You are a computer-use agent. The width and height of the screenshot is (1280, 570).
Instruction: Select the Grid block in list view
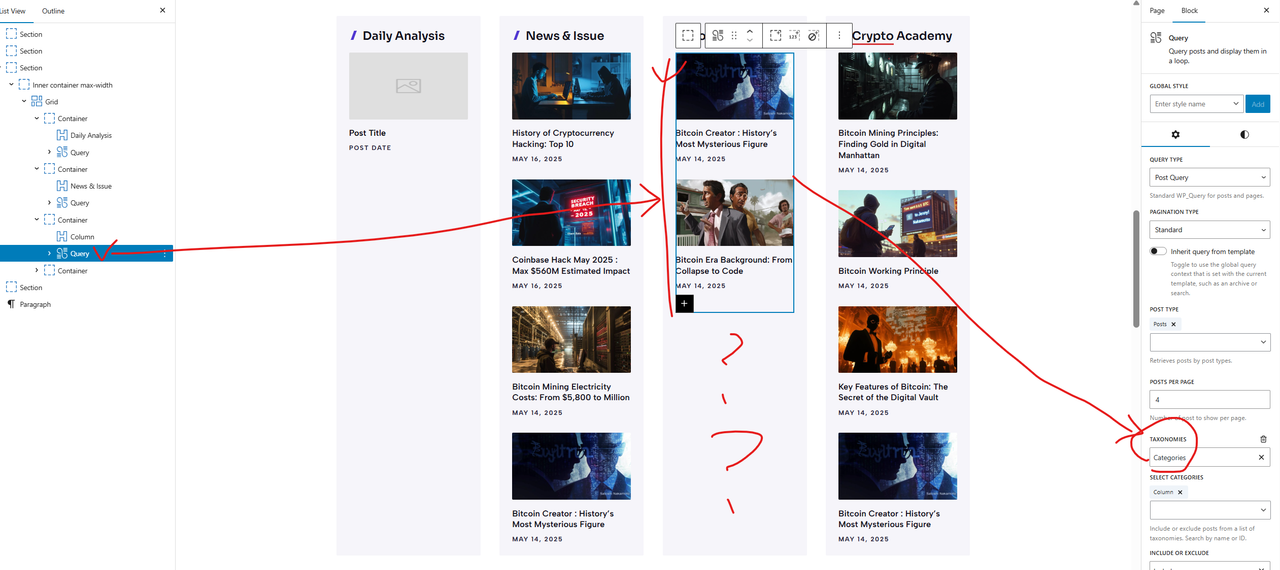coord(51,102)
